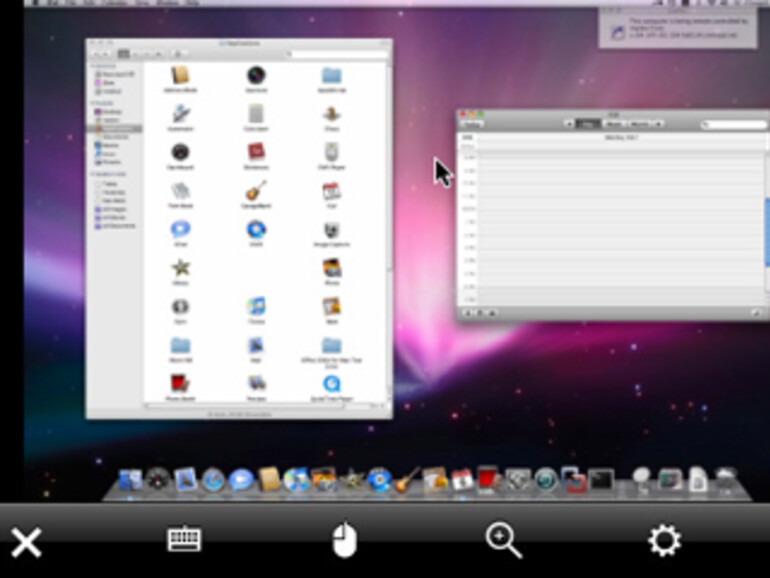Open the Address Book icon in Applications window
The image size is (770, 578).
pyautogui.click(x=181, y=76)
